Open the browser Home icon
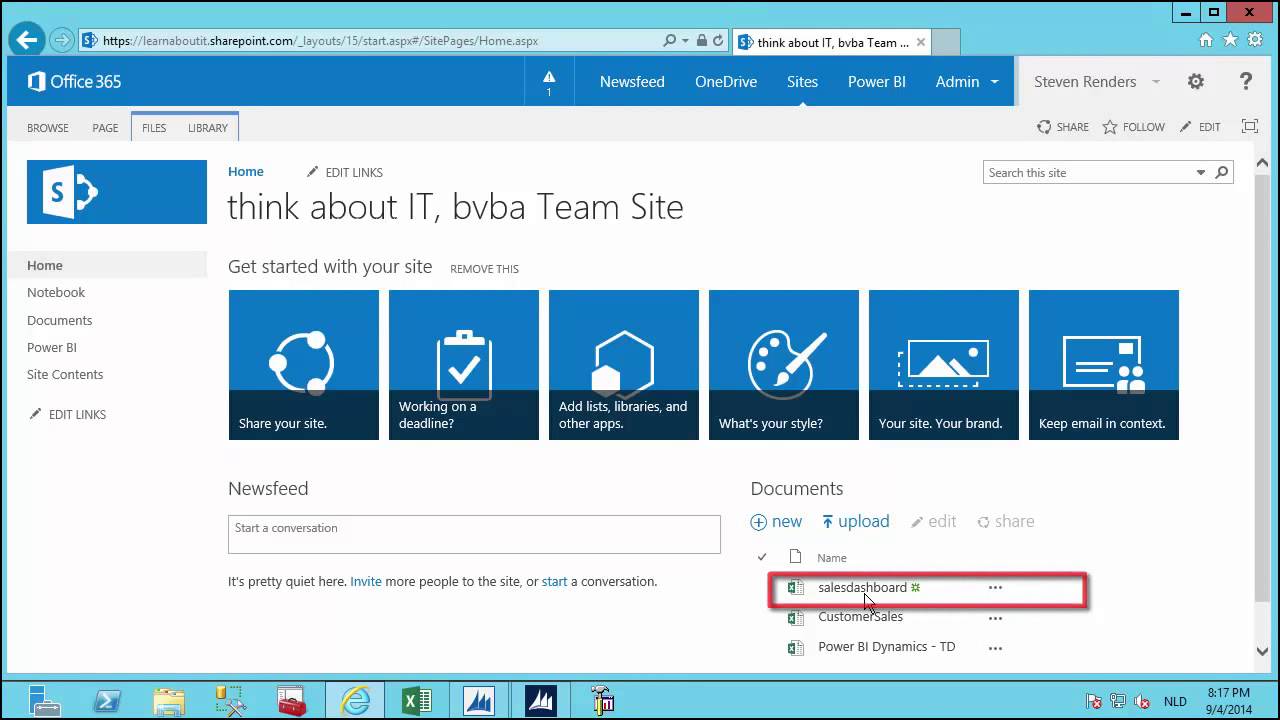 (x=1205, y=40)
